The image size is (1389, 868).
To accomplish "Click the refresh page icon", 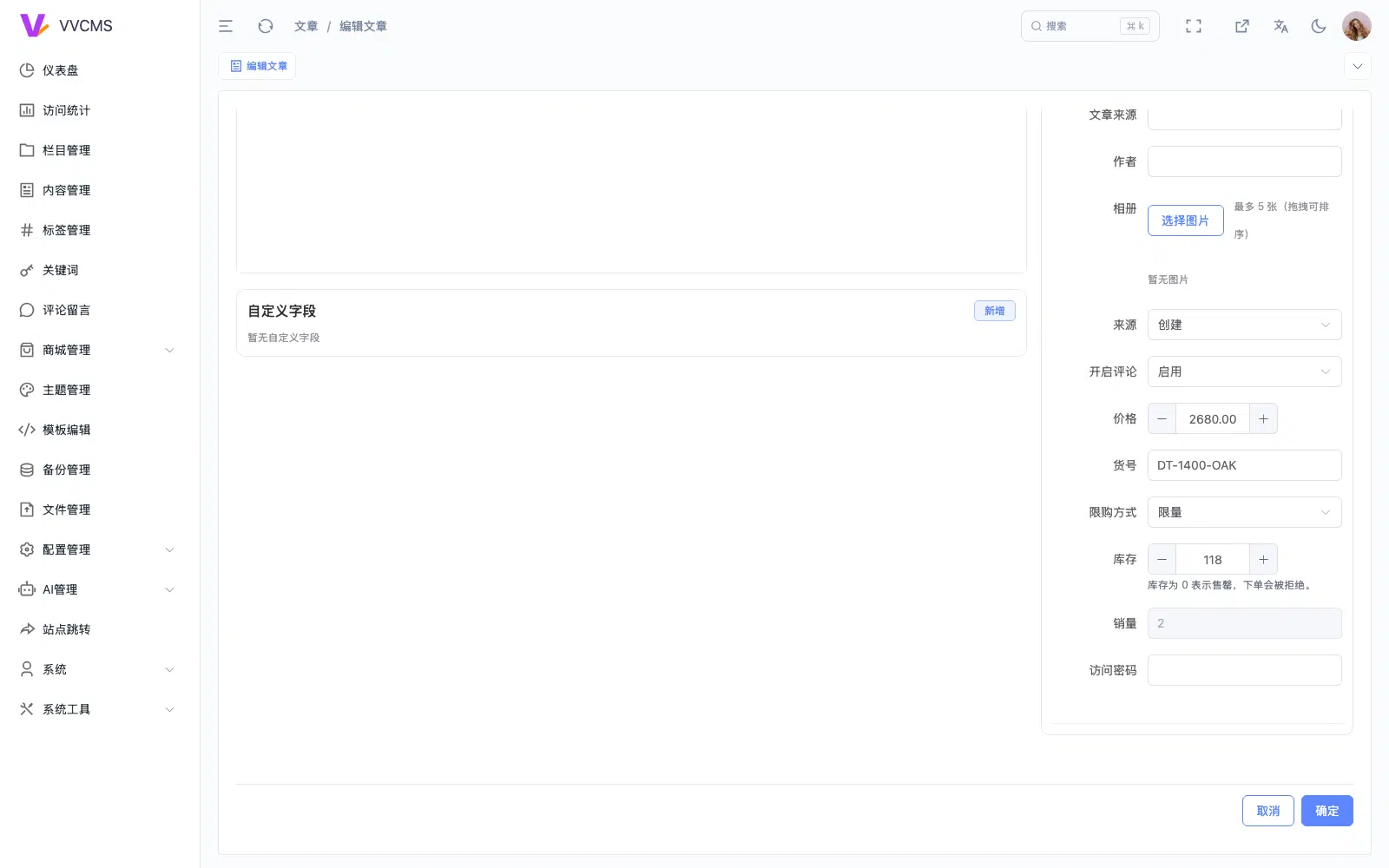I will click(266, 26).
